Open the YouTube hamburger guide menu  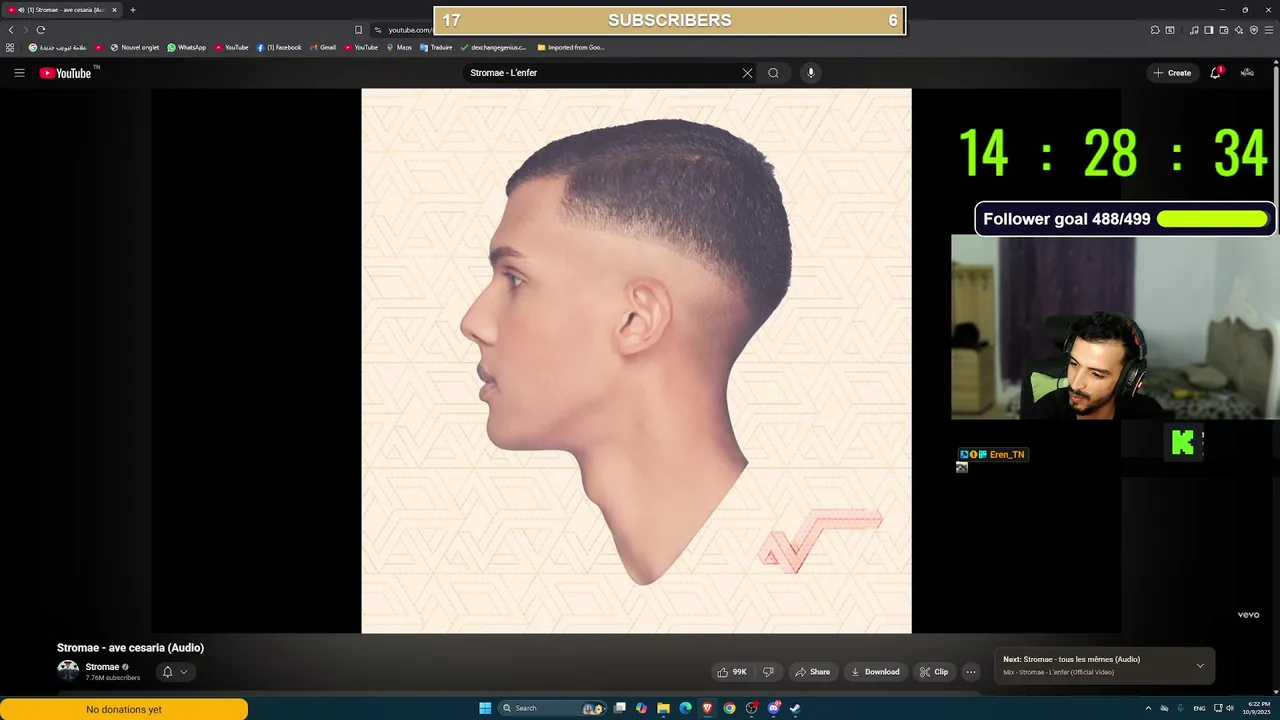19,73
